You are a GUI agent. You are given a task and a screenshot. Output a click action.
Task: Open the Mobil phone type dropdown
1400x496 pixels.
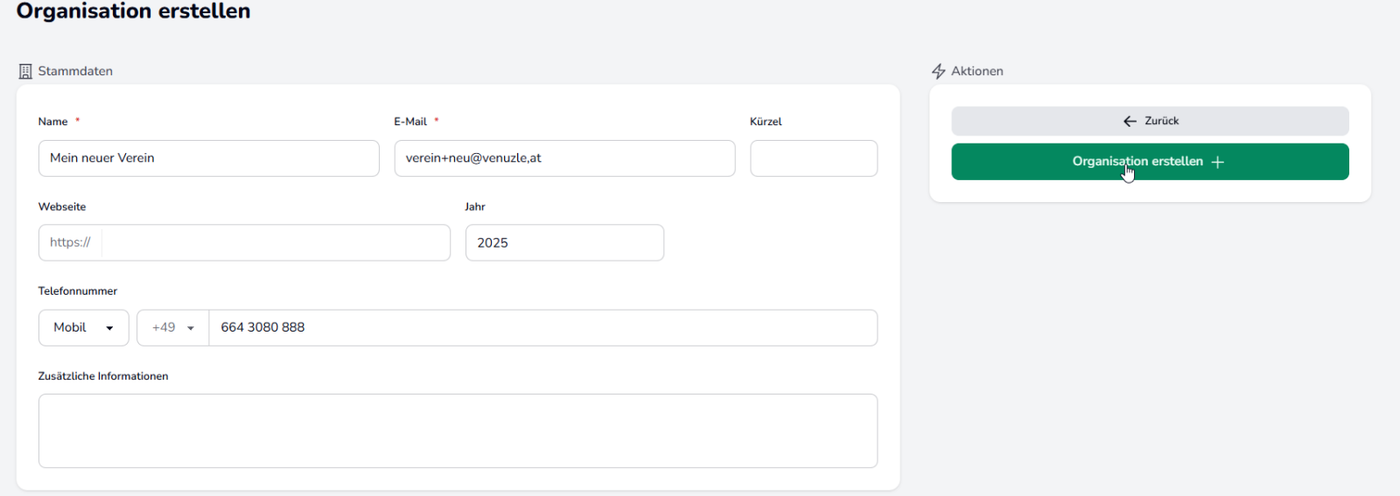click(84, 328)
